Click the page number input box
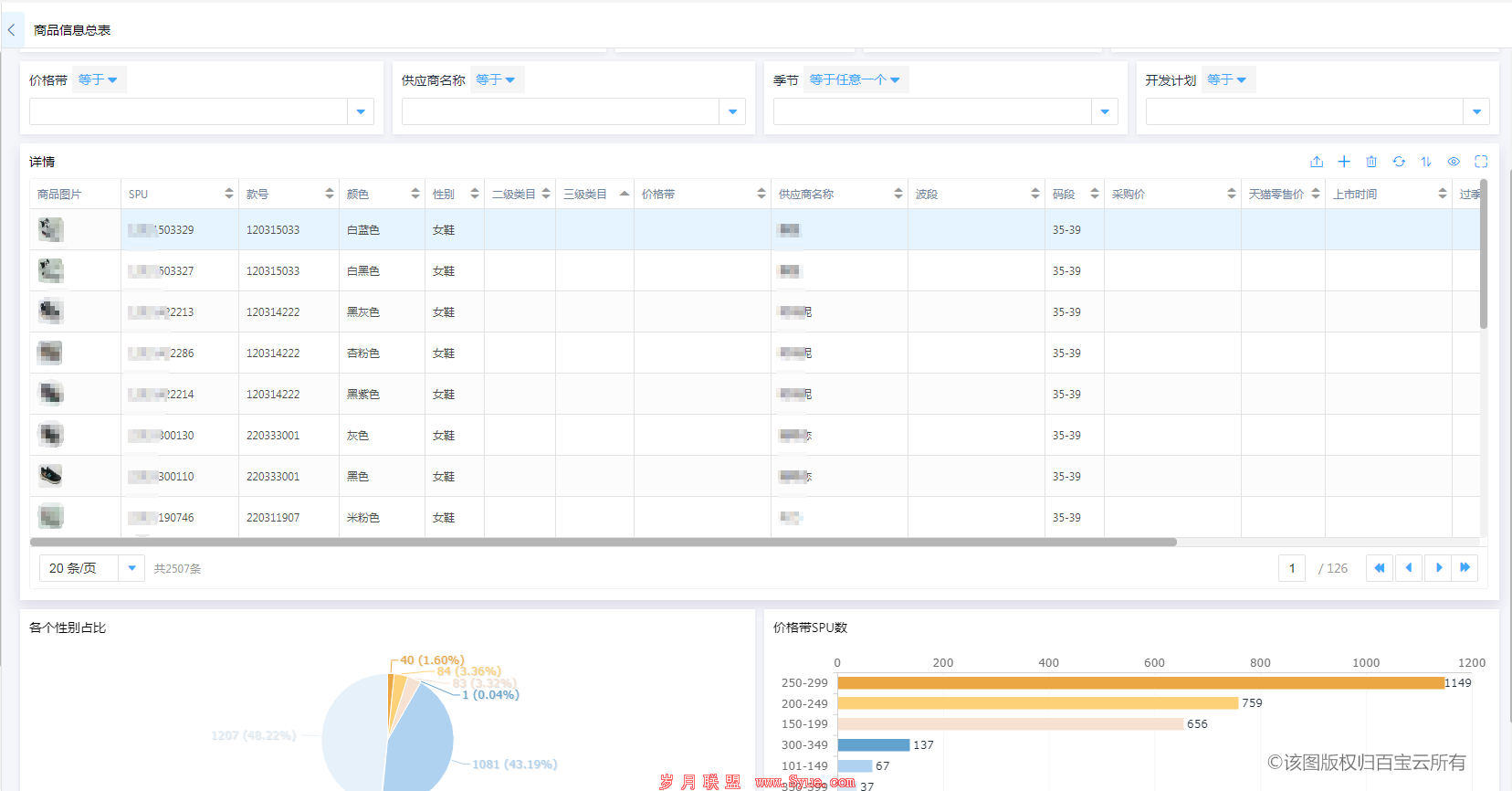This screenshot has height=791, width=1512. click(1292, 568)
